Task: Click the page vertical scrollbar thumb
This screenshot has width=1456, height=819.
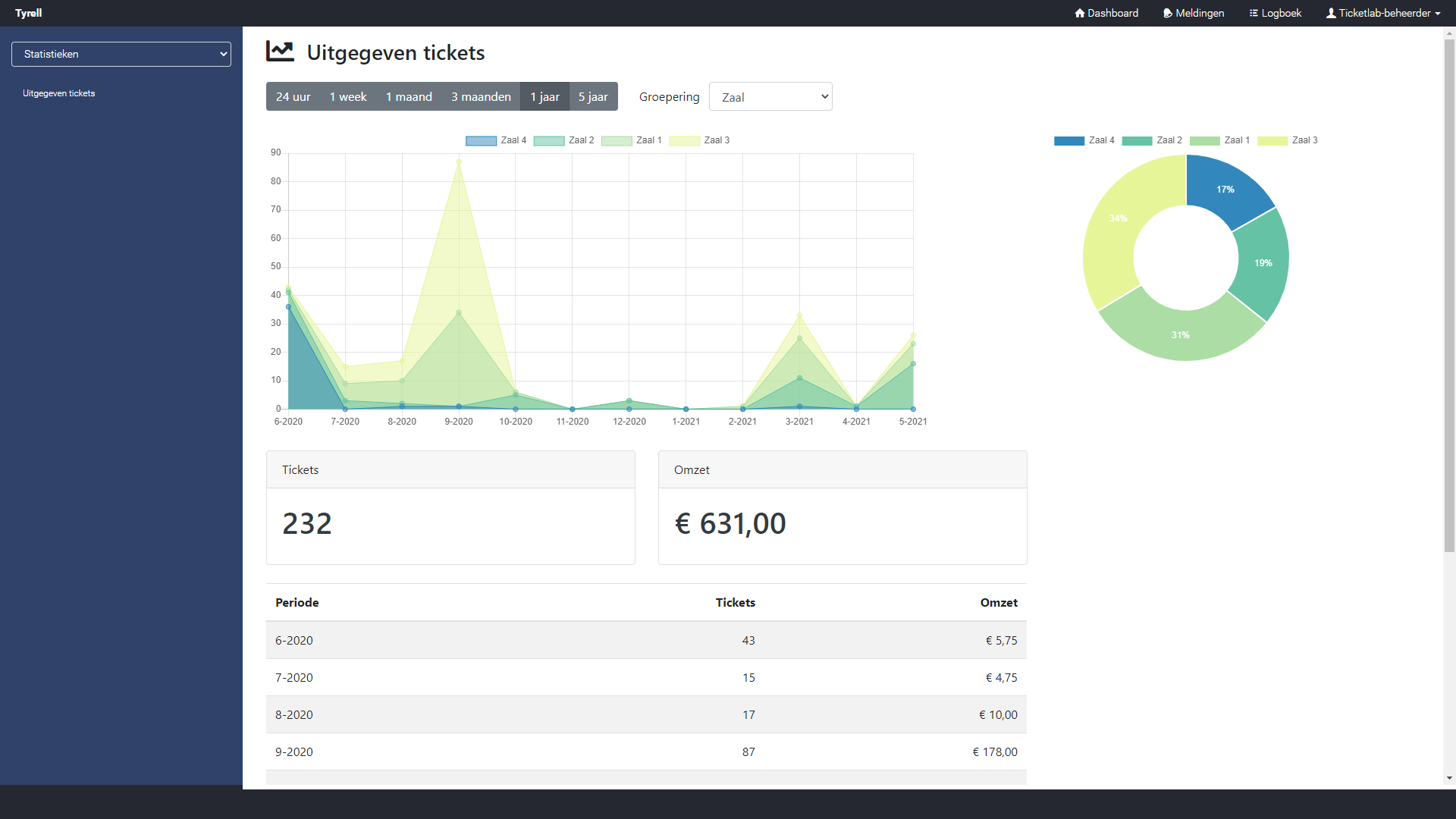Action: pos(1449,296)
